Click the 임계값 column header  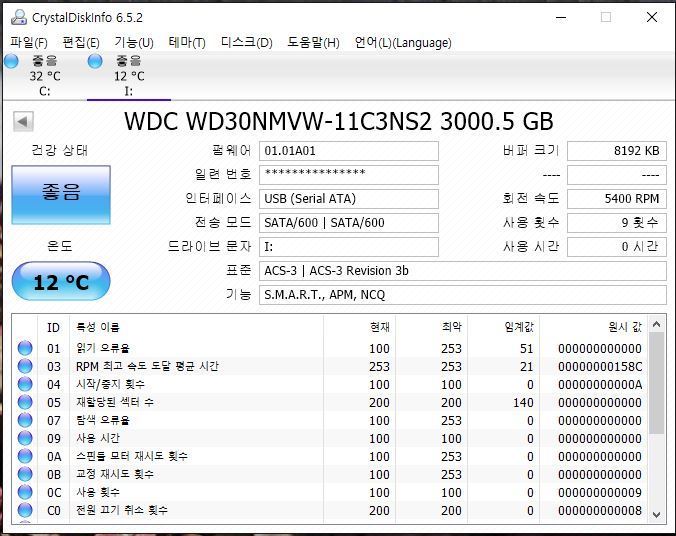(503, 327)
